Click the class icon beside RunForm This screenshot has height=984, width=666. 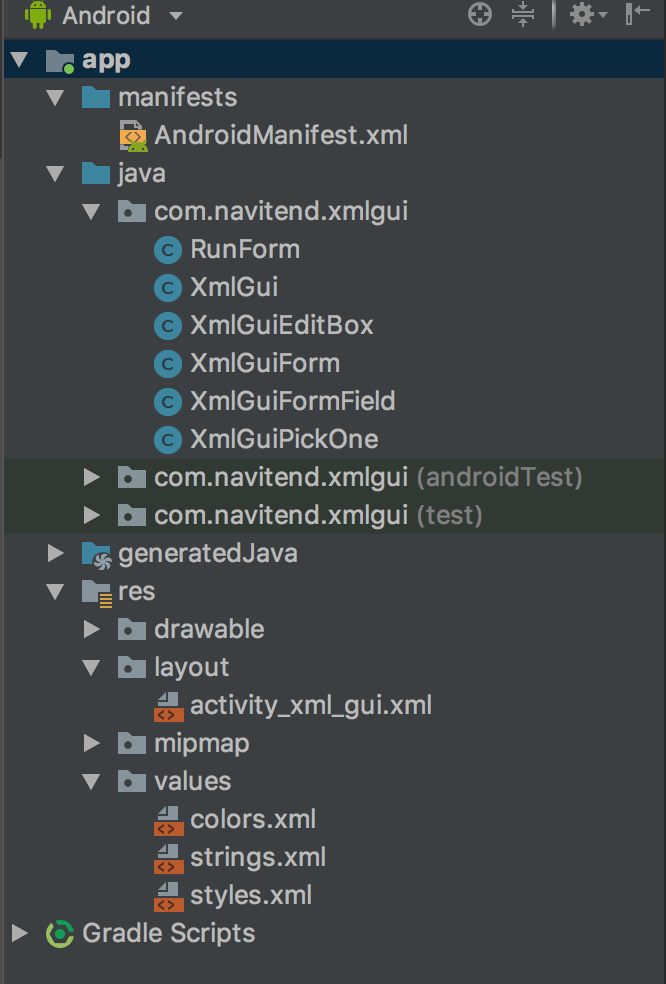coord(167,249)
